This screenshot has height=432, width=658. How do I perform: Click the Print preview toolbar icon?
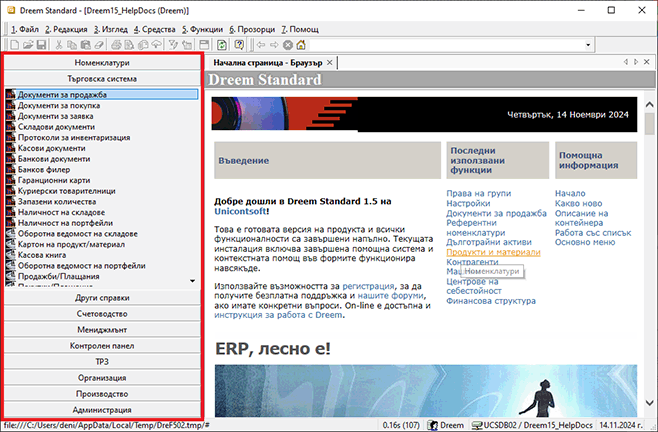(129, 45)
